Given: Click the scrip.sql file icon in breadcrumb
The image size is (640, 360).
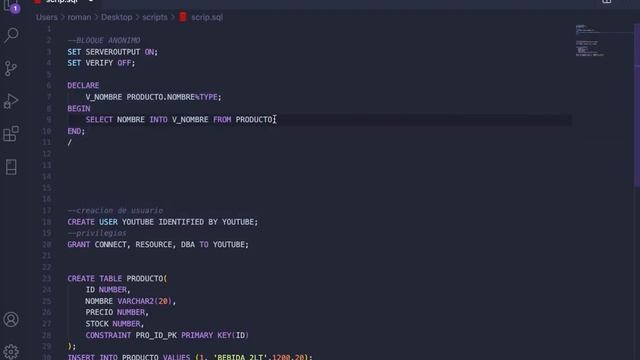Looking at the screenshot, I should tap(183, 17).
